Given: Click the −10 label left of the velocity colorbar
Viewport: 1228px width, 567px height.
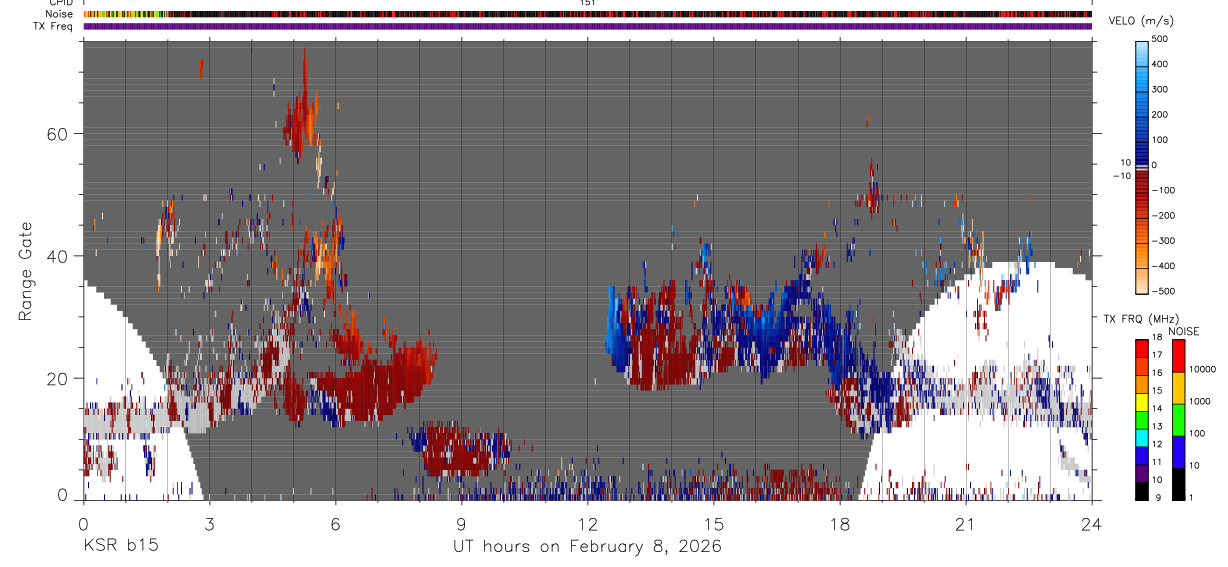Looking at the screenshot, I should tap(1123, 176).
